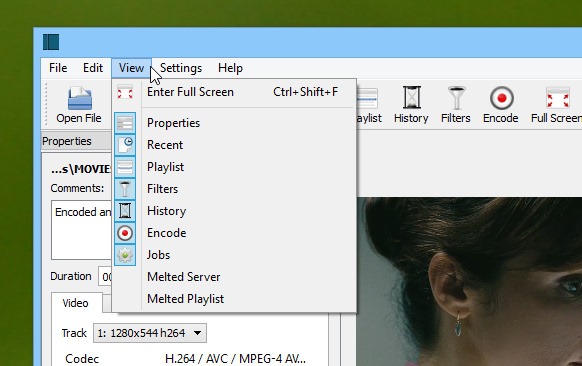Click the Open File toolbar icon

click(79, 98)
